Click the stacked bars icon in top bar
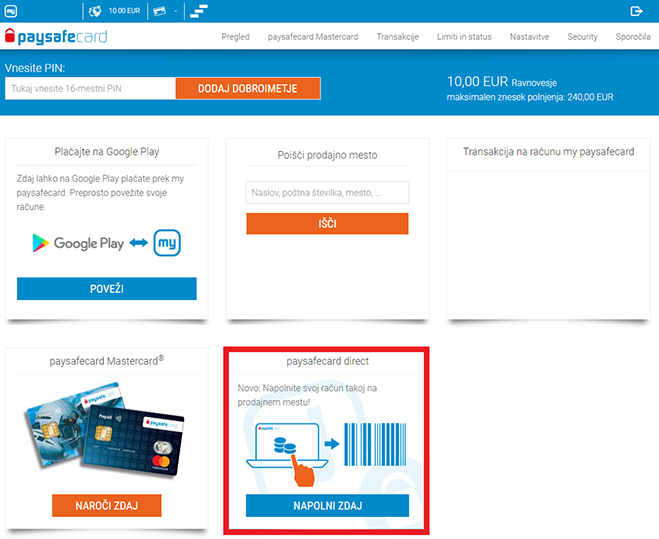This screenshot has height=539, width=659. click(199, 11)
